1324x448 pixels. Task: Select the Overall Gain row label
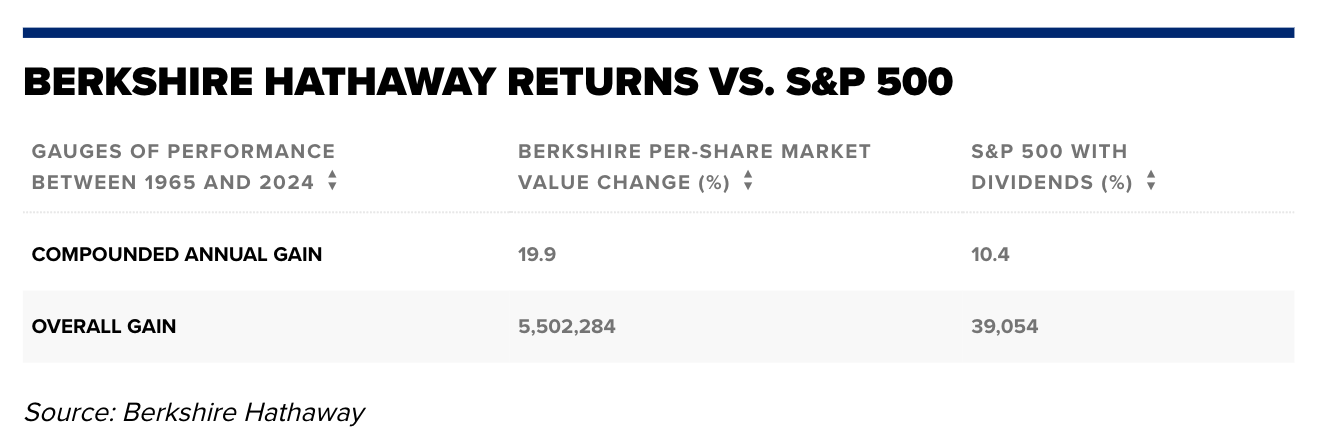pyautogui.click(x=104, y=326)
